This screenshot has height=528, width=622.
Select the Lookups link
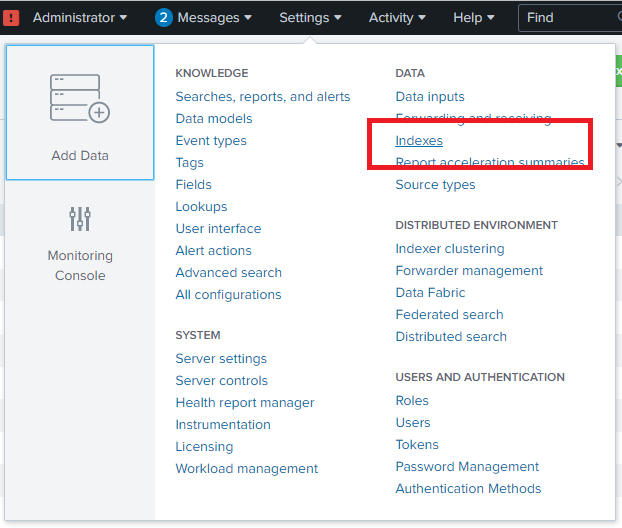pyautogui.click(x=201, y=207)
